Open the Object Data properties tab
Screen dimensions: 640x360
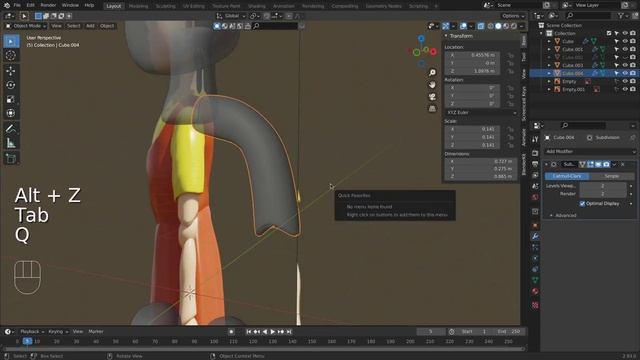[x=535, y=280]
